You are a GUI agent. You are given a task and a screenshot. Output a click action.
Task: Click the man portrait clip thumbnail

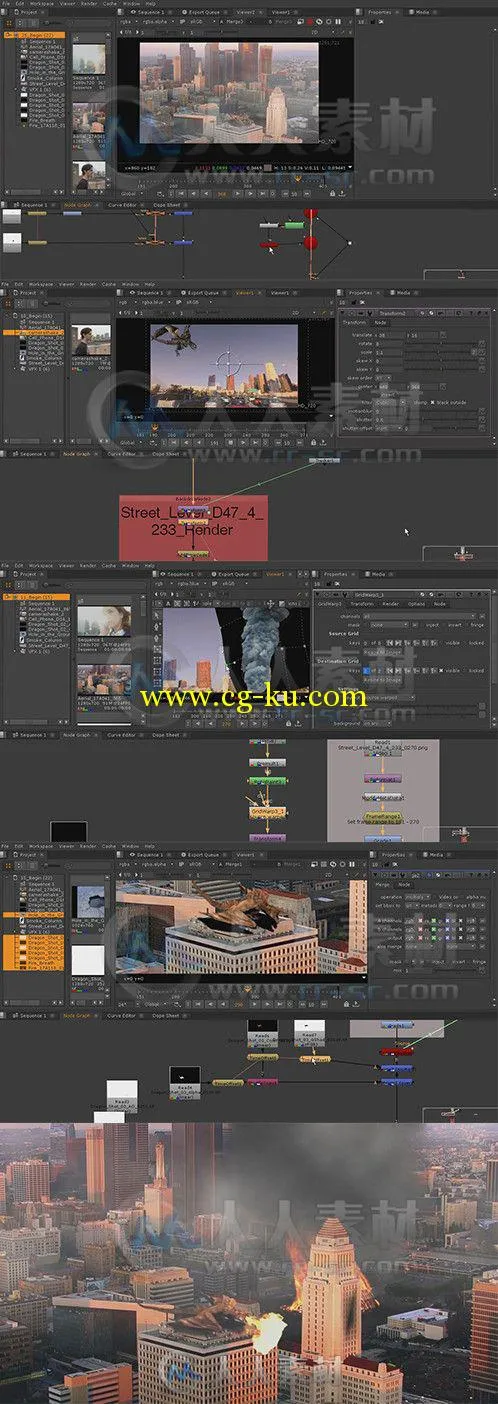coord(90,176)
